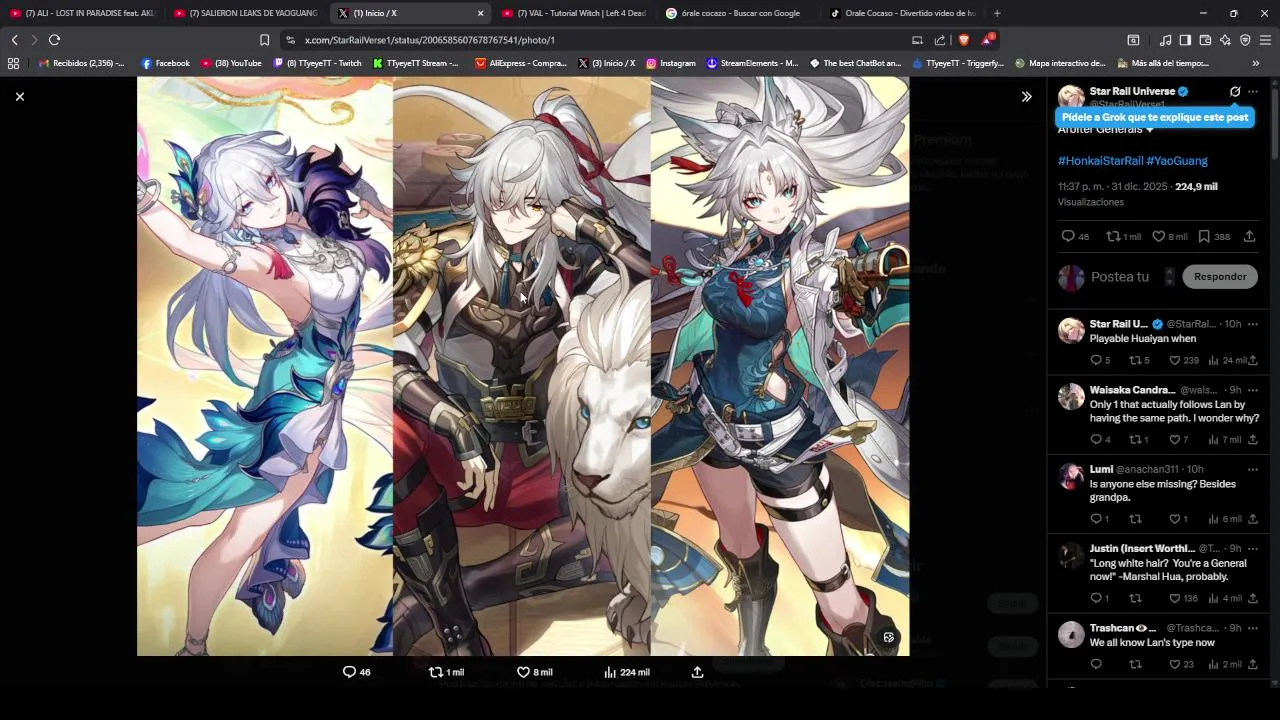Expand hidden bookmarks with the double-arrow
1280x720 pixels.
pyautogui.click(x=1256, y=63)
